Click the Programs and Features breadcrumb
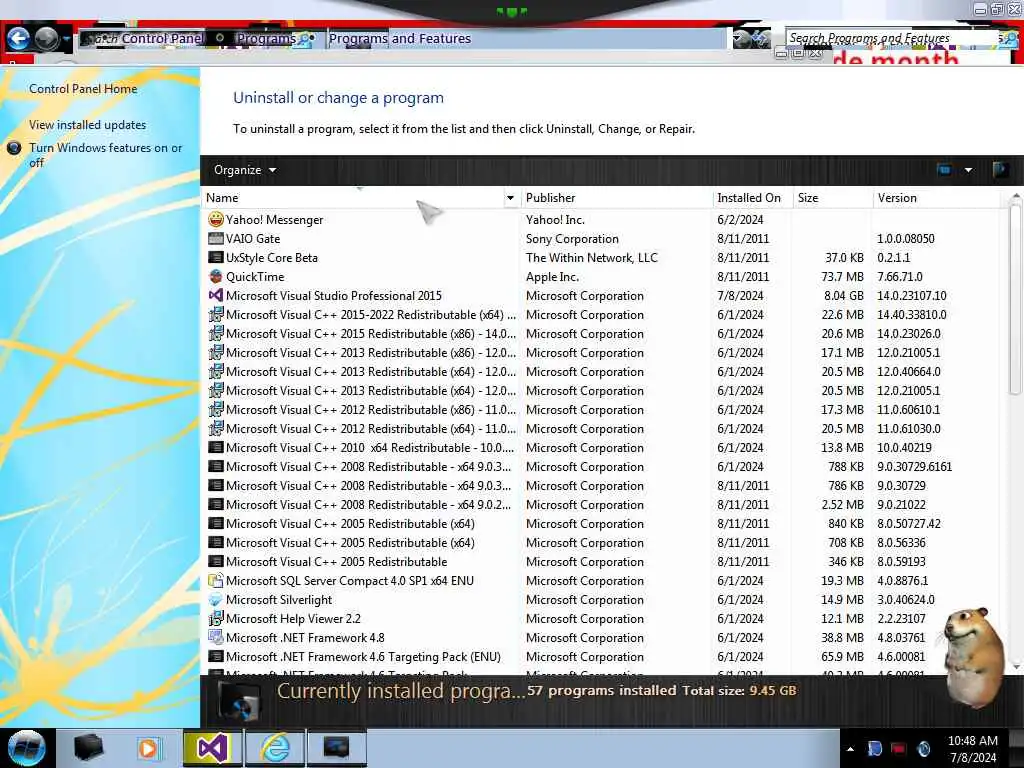 (400, 39)
